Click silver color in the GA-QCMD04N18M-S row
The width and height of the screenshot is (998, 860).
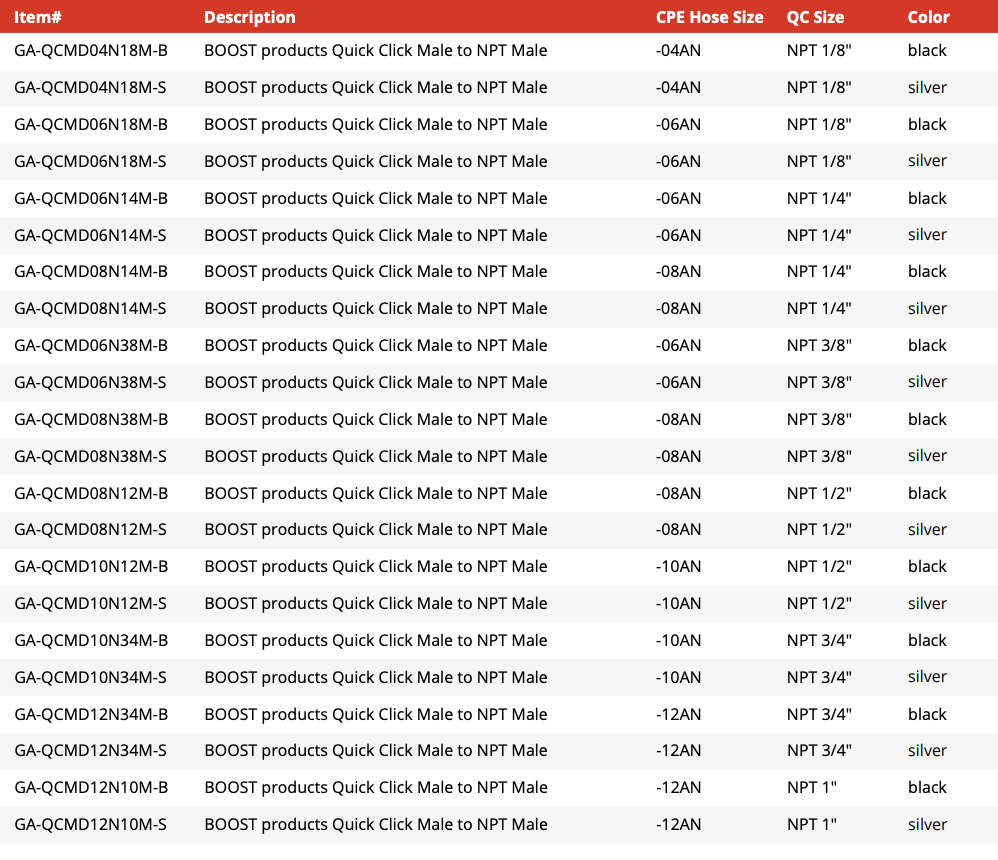pos(927,87)
